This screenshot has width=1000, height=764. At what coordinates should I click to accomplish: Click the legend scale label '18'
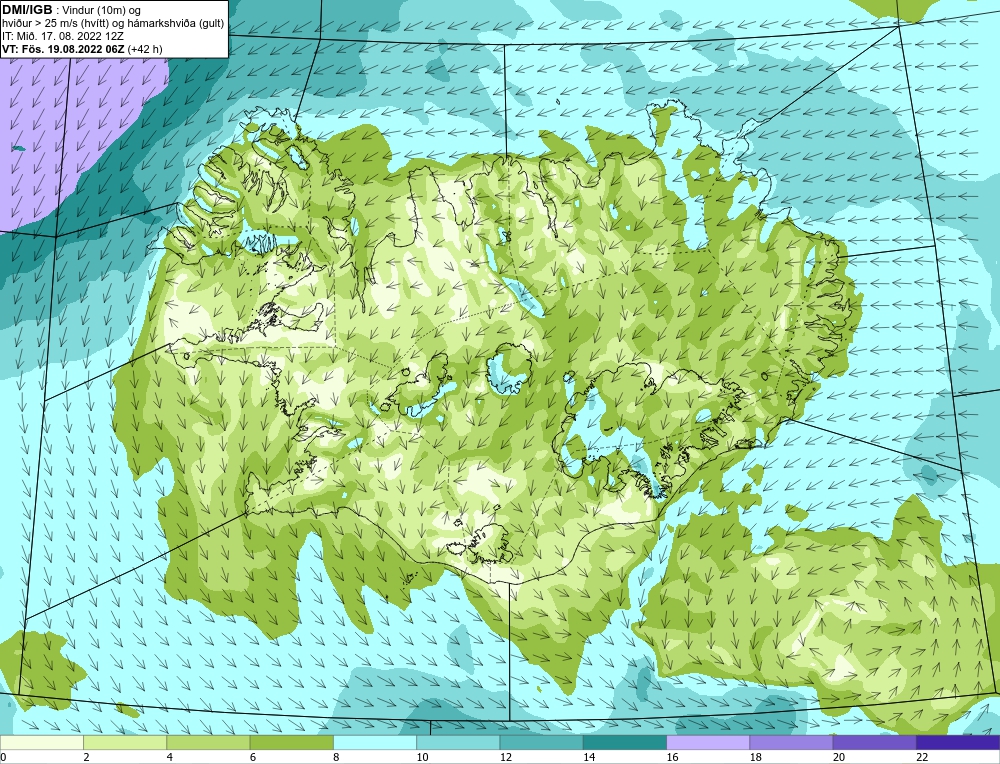754,757
